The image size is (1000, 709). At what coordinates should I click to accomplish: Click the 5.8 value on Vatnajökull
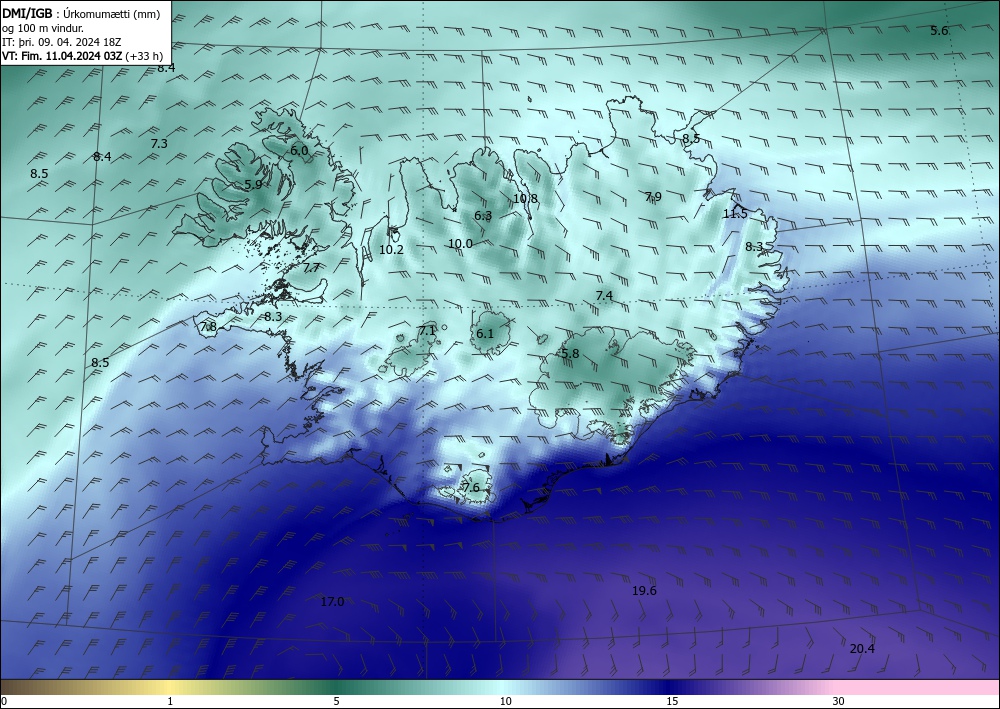pos(570,354)
